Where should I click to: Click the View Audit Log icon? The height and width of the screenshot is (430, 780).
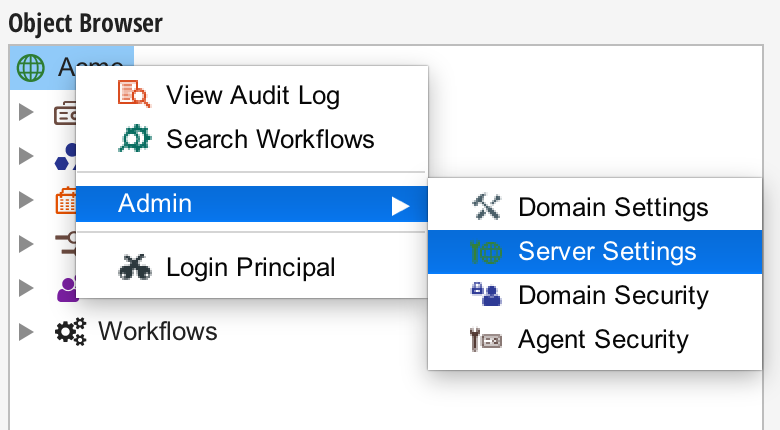(x=134, y=95)
